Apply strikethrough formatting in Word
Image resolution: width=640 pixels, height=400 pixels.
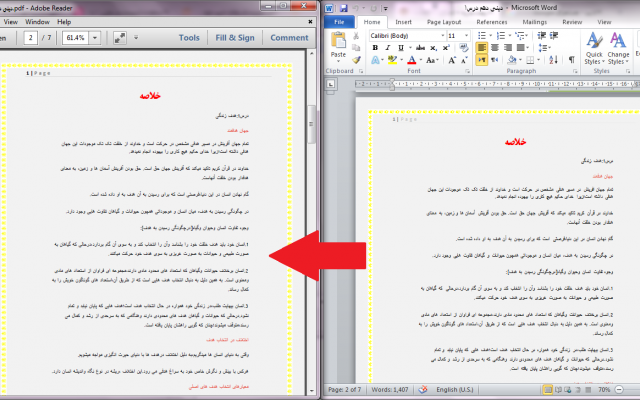point(420,48)
